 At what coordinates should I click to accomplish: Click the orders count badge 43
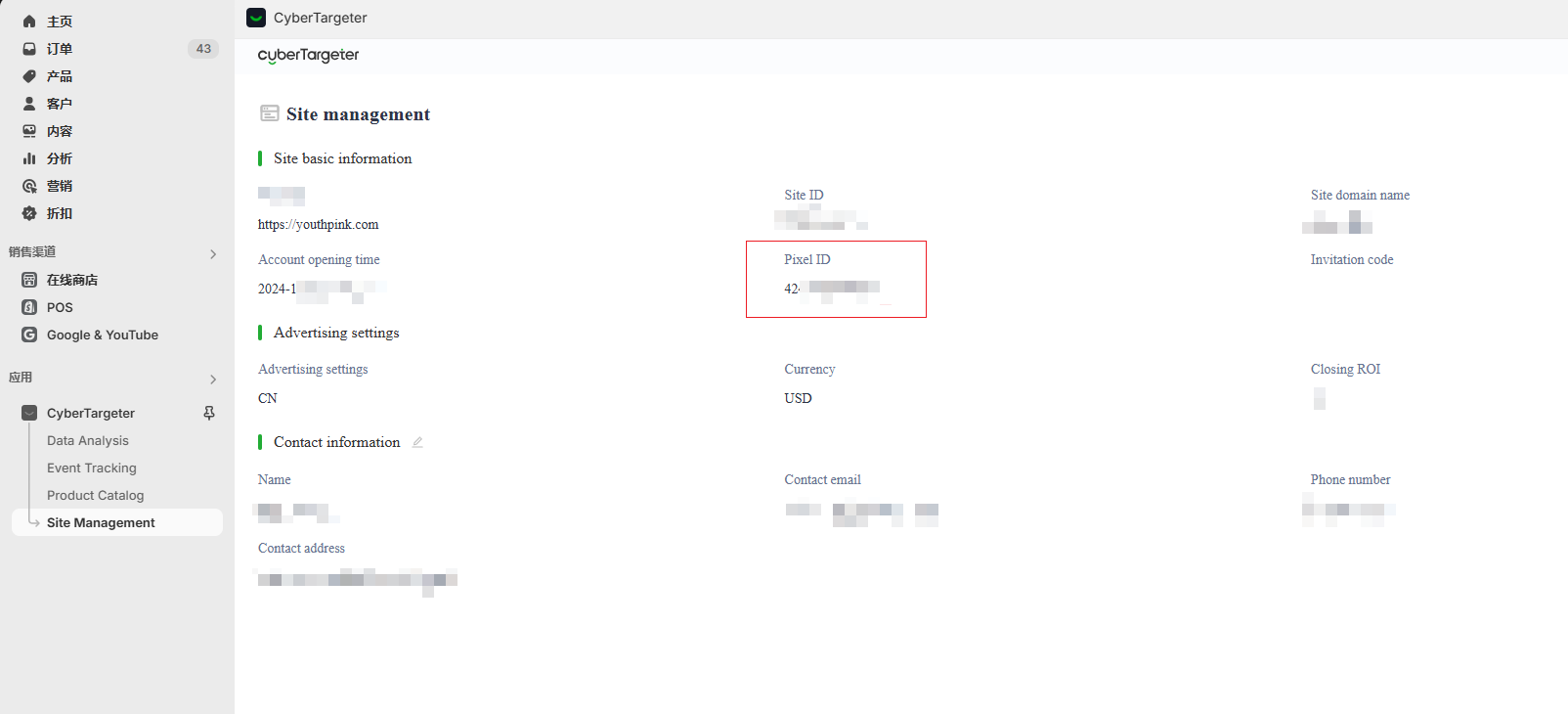(203, 49)
